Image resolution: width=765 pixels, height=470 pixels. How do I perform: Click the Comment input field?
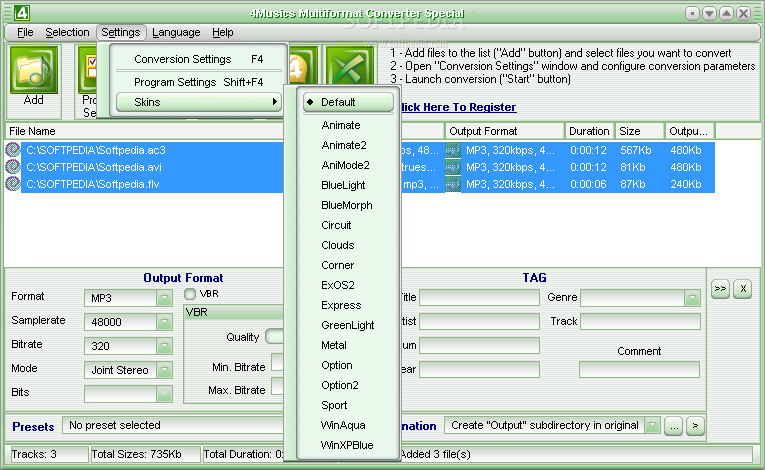[639, 369]
